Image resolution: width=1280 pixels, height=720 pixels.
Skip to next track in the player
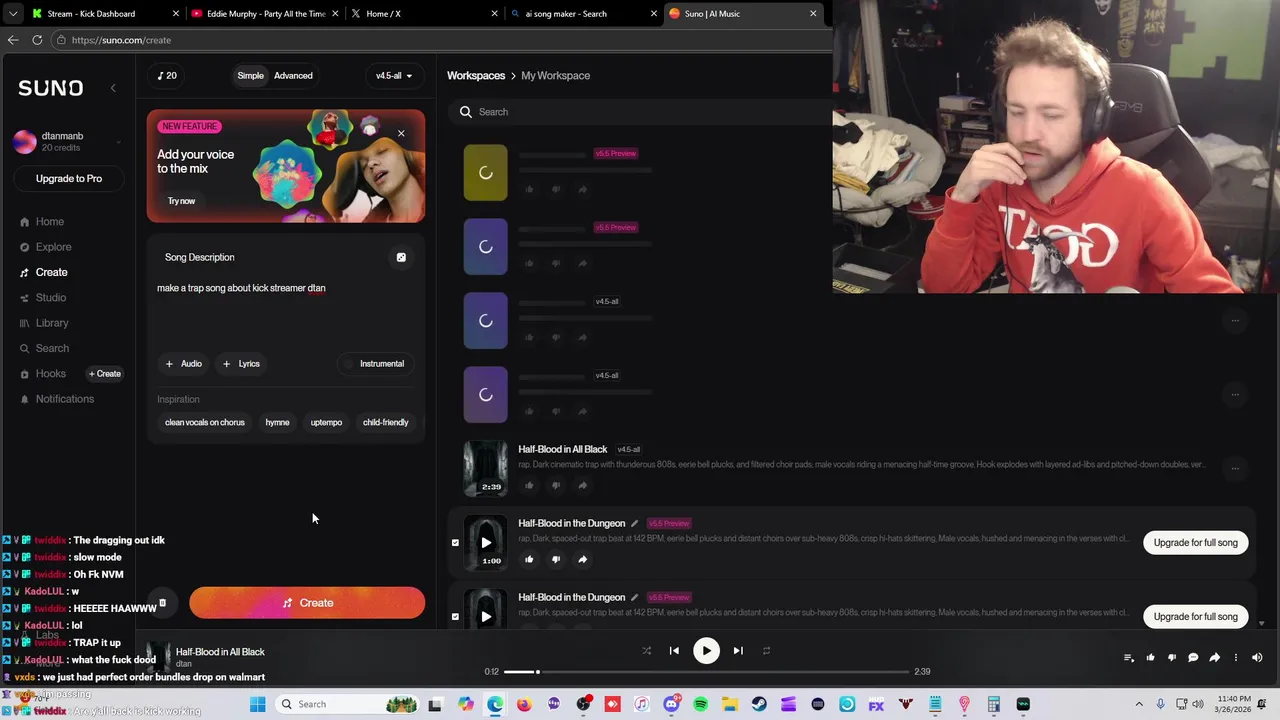point(738,650)
